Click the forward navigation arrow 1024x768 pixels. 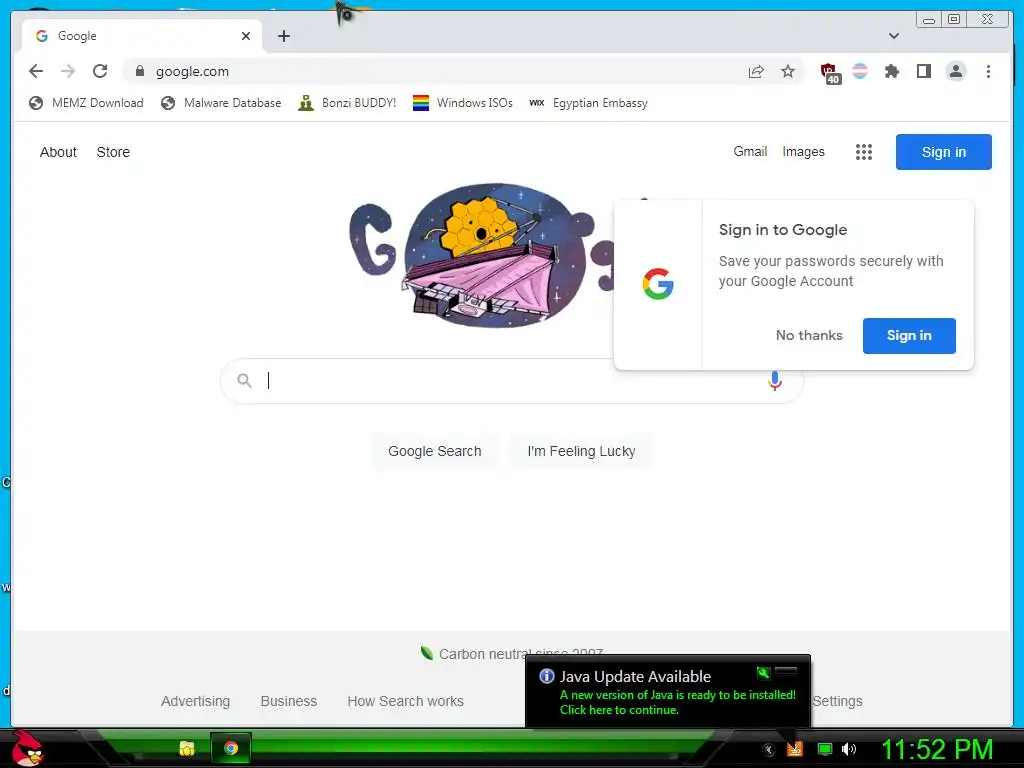[68, 71]
